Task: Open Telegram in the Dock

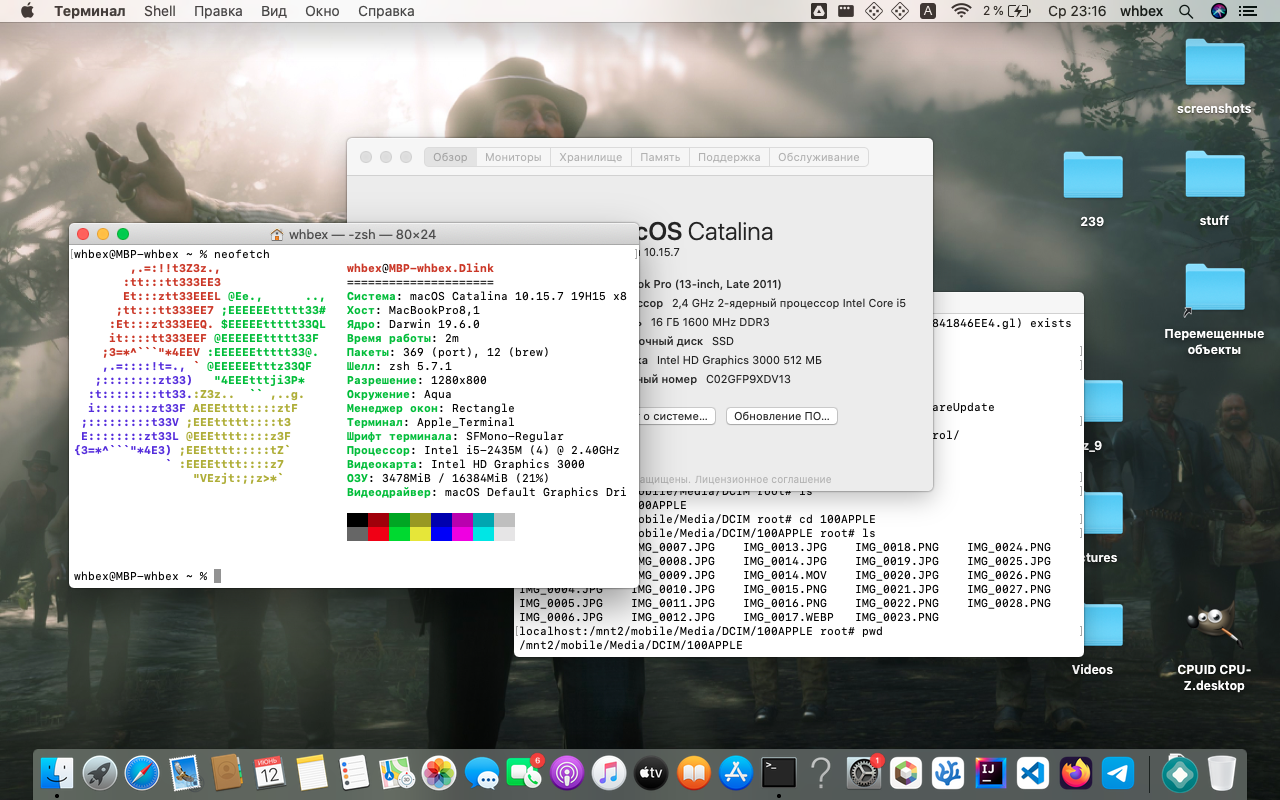Action: click(x=1118, y=773)
